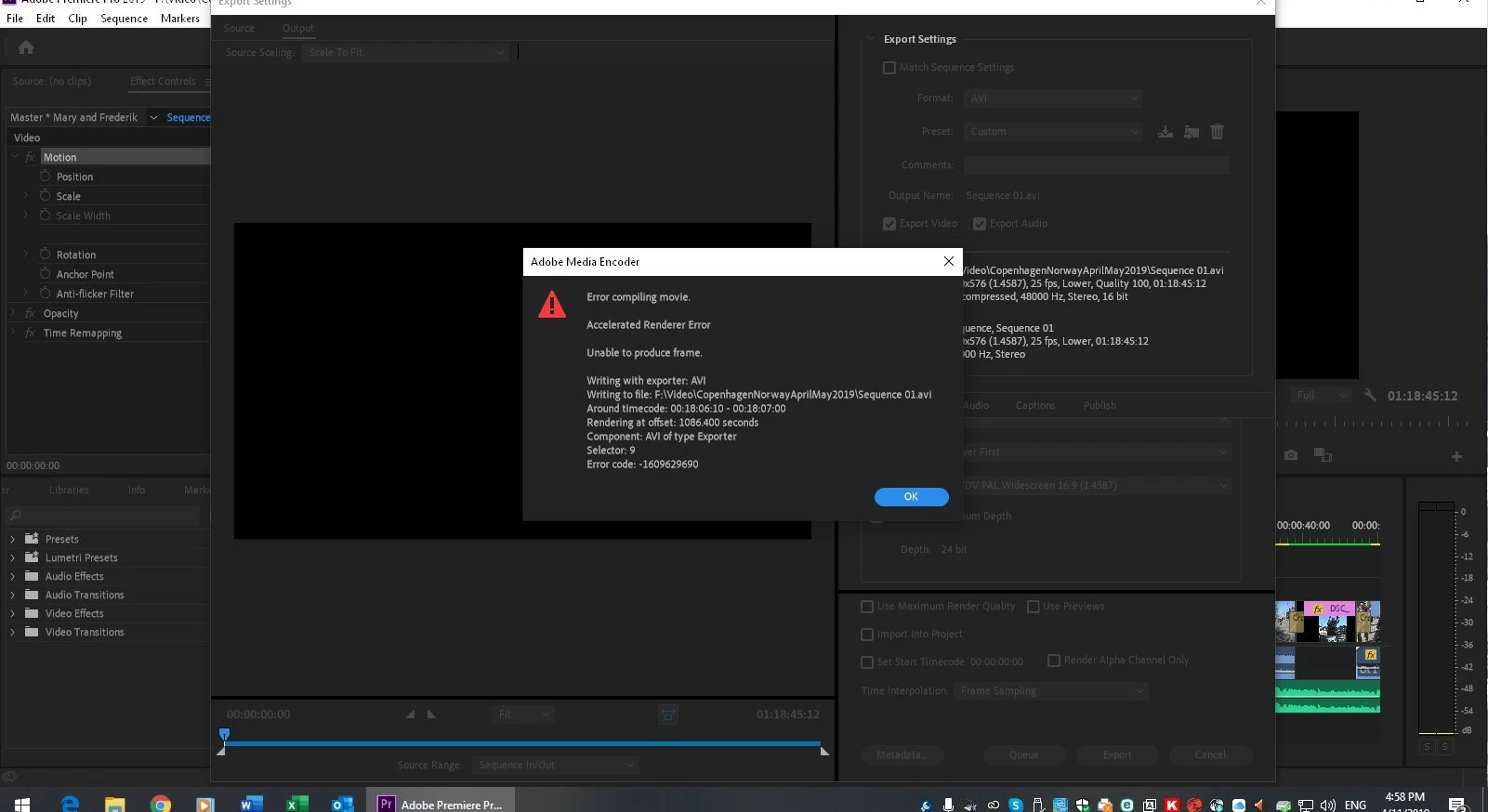
Task: Close the Adobe Media Encoder error dialog
Action: pos(948,261)
